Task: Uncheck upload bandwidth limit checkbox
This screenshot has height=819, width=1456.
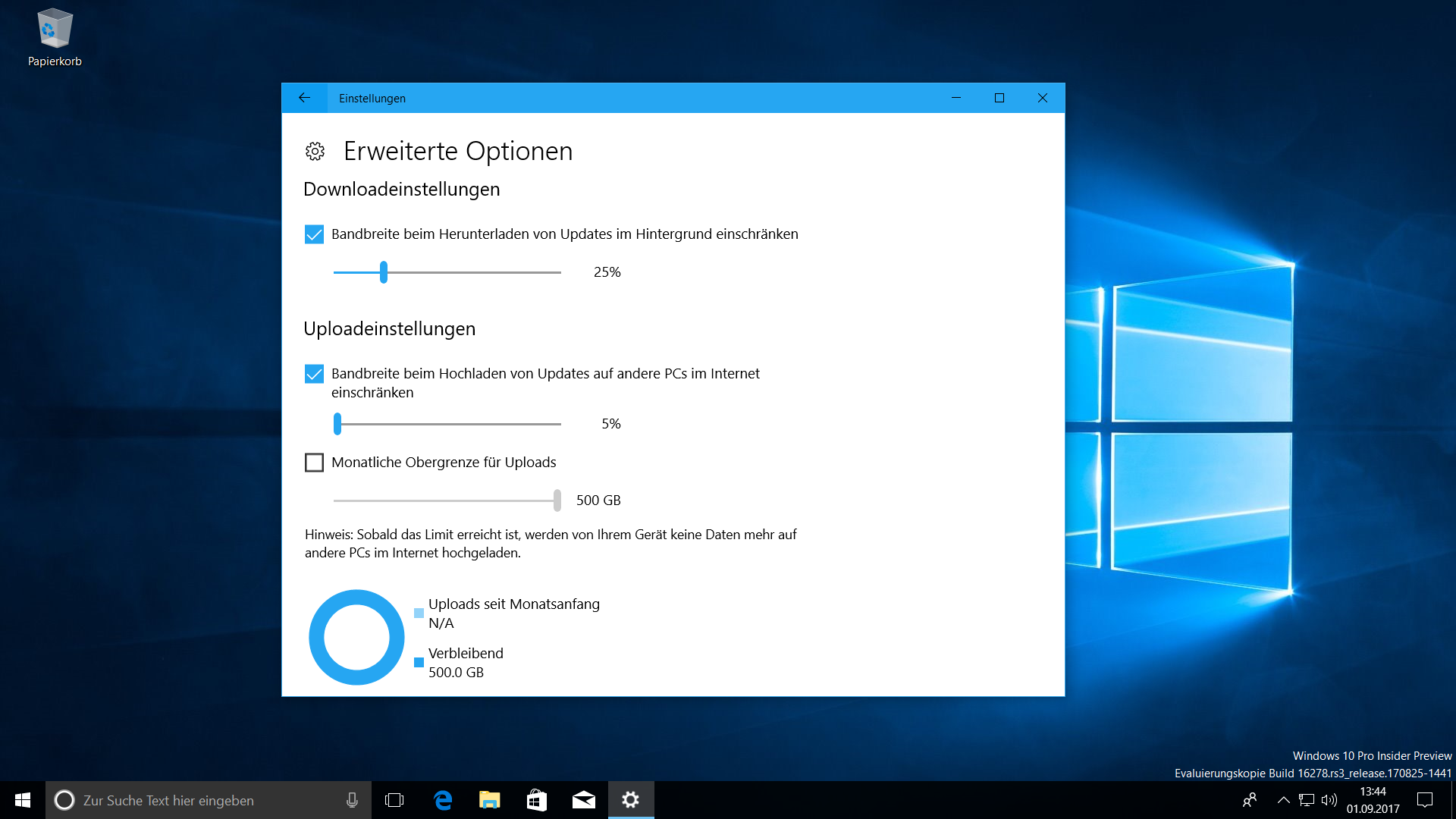Action: coord(314,374)
